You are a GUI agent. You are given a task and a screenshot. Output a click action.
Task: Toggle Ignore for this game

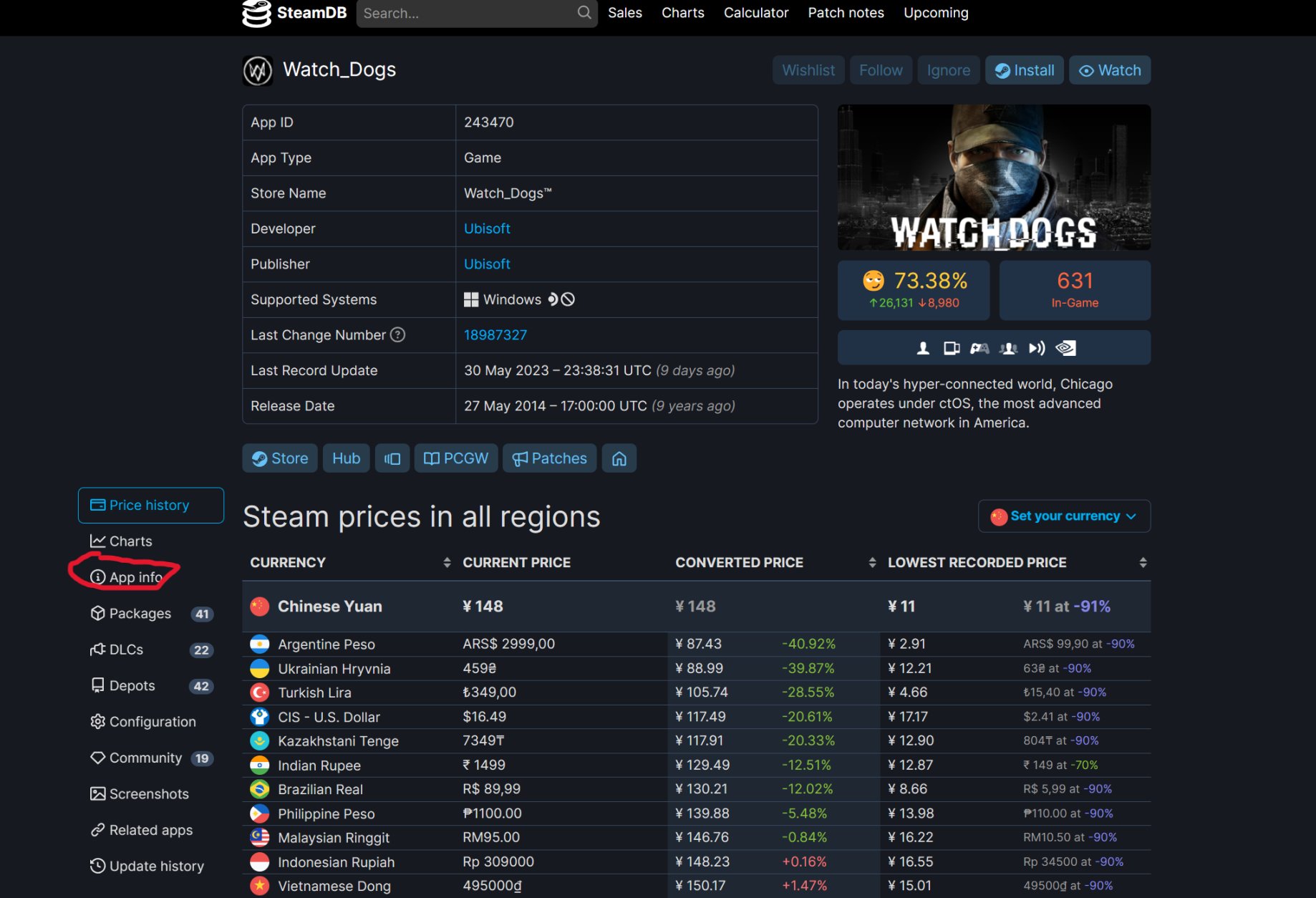coord(949,70)
